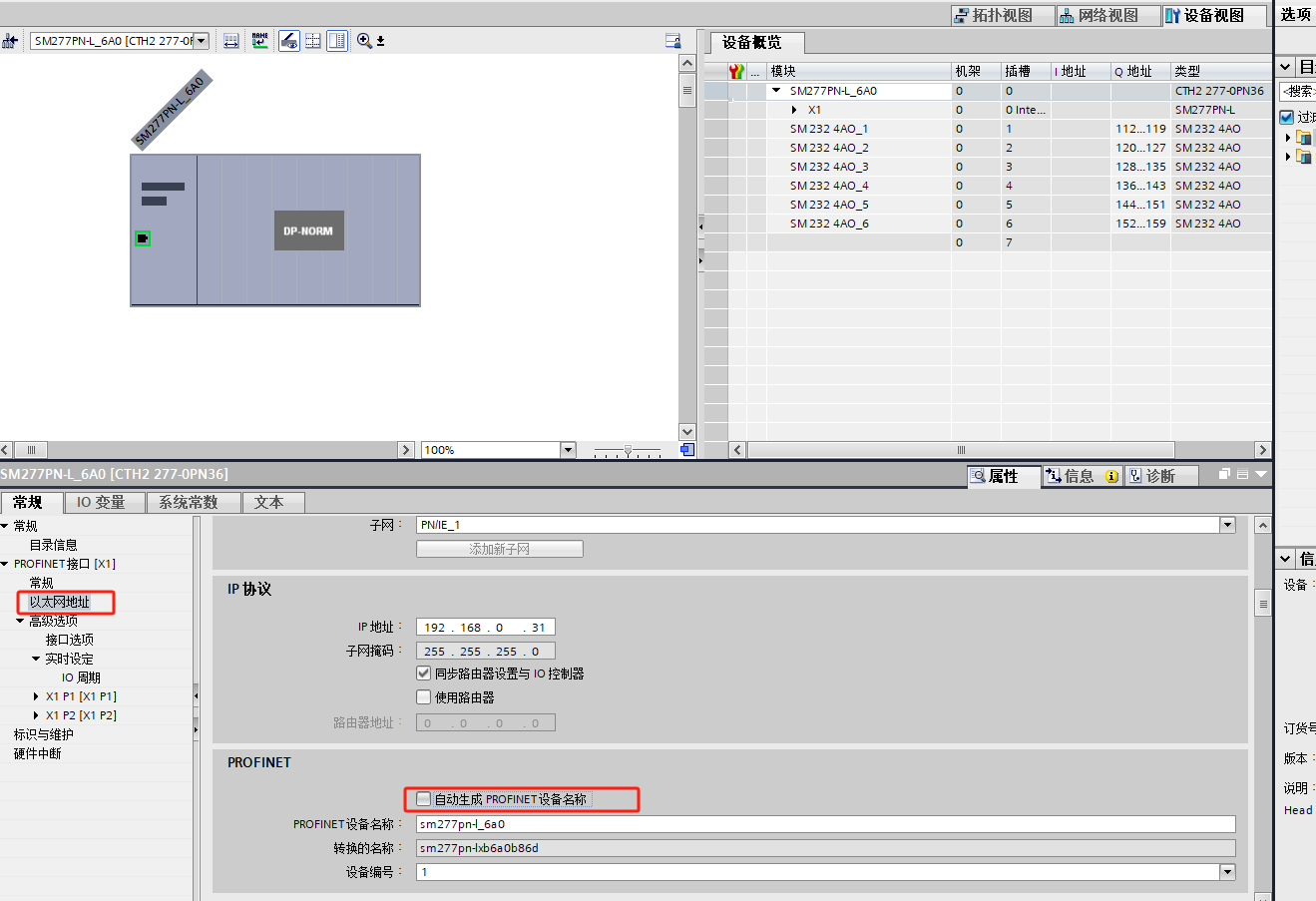Enable 自动生成 PROFINET 设备名称 checkbox
1316x901 pixels.
tap(424, 799)
